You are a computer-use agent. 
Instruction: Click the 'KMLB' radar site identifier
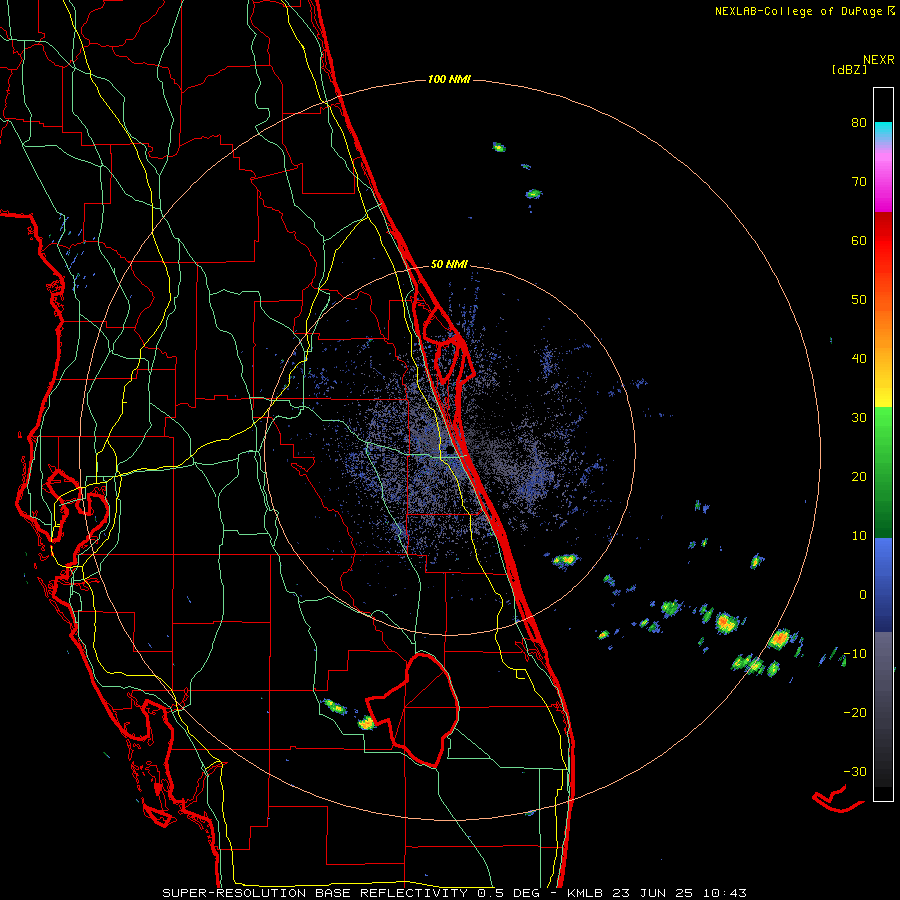(x=585, y=893)
